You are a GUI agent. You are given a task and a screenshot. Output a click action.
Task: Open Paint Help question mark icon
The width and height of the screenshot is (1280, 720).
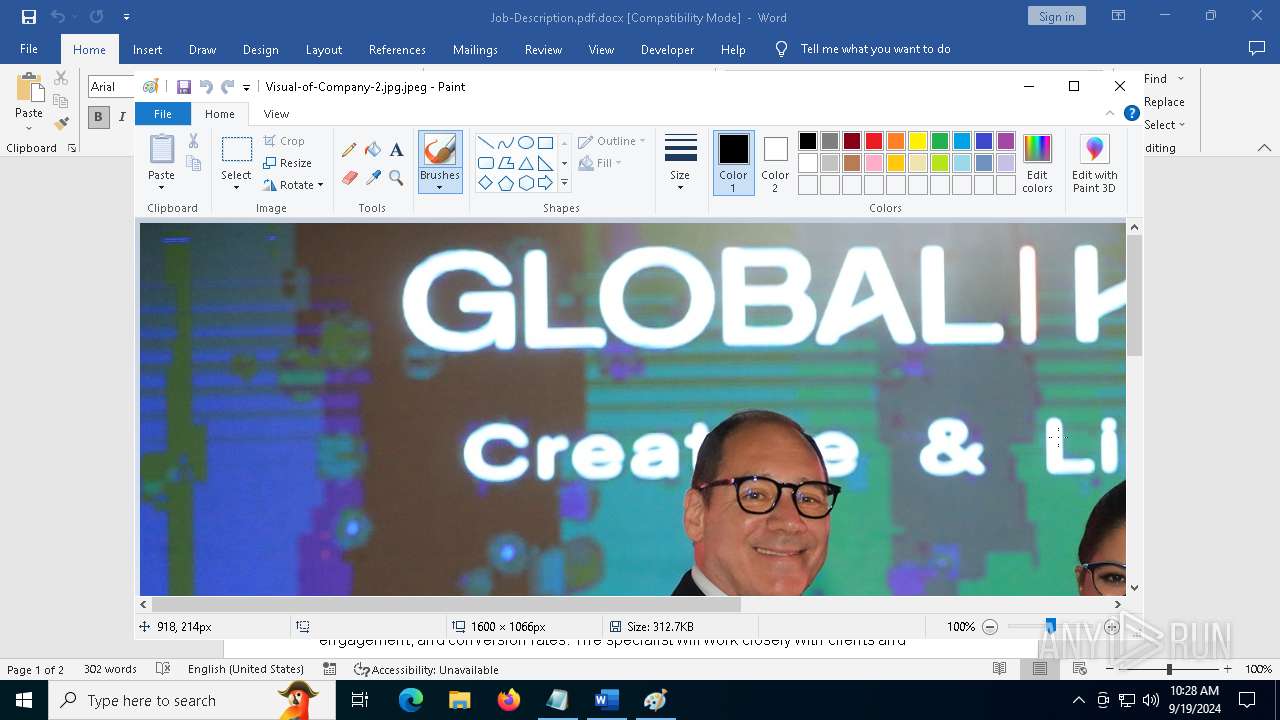tap(1131, 113)
